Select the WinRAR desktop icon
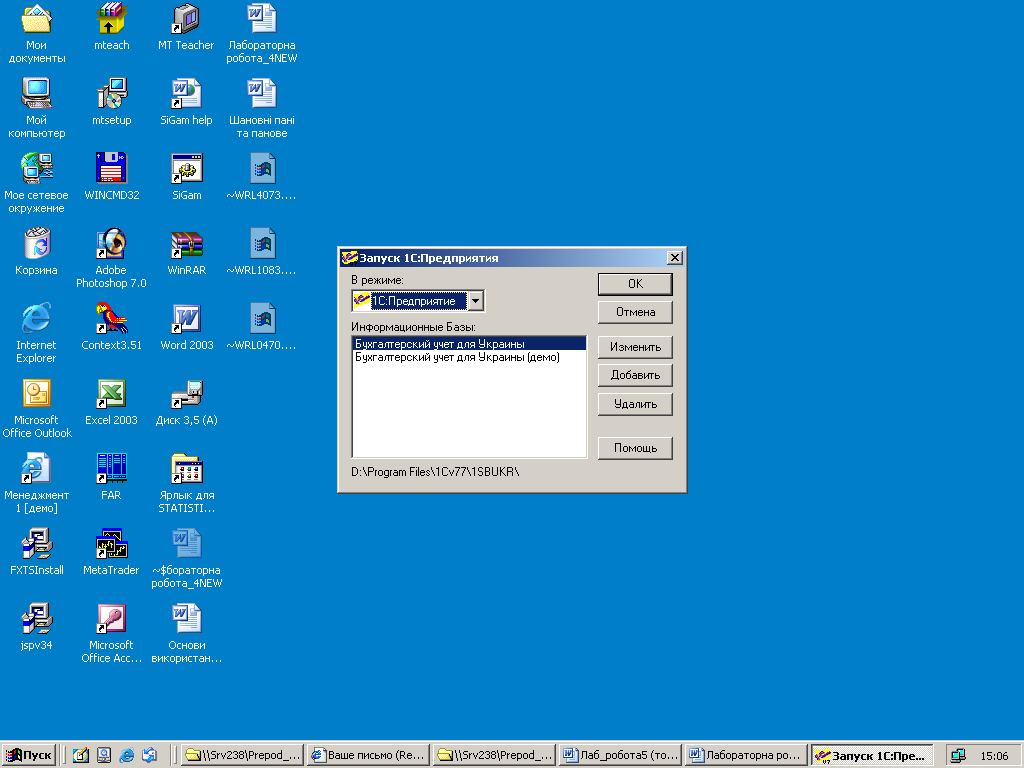Viewport: 1024px width, 768px height. [186, 244]
